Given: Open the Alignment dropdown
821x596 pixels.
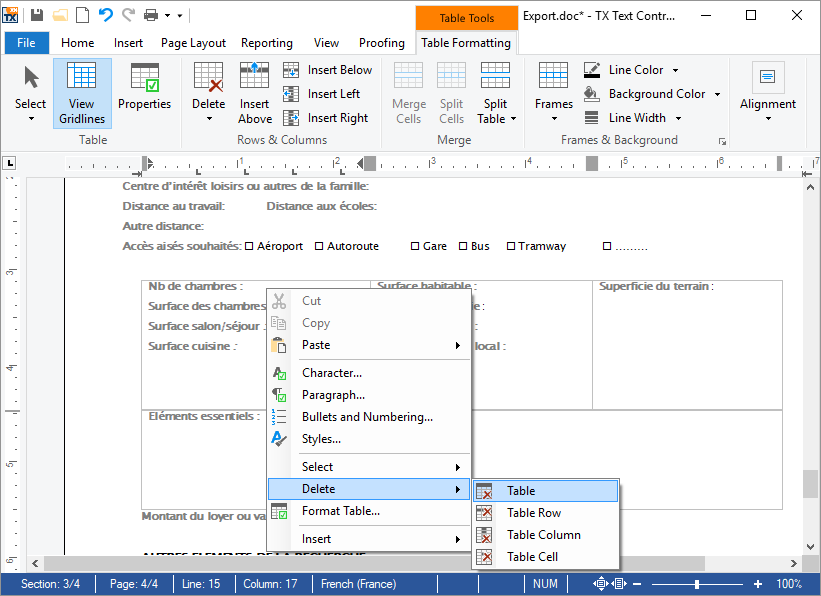Looking at the screenshot, I should click(x=768, y=94).
